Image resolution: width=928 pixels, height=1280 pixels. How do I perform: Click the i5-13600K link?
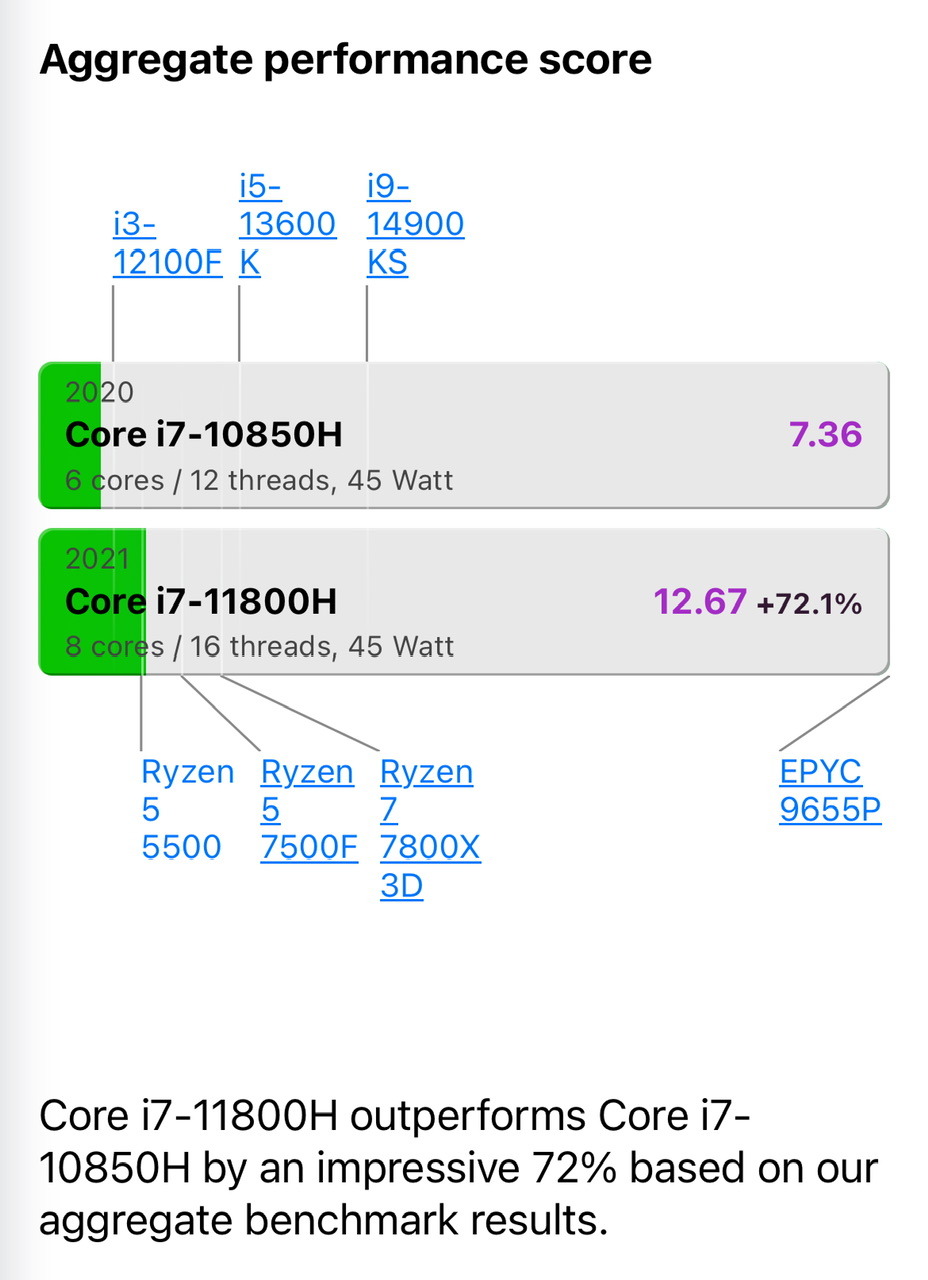[x=287, y=224]
